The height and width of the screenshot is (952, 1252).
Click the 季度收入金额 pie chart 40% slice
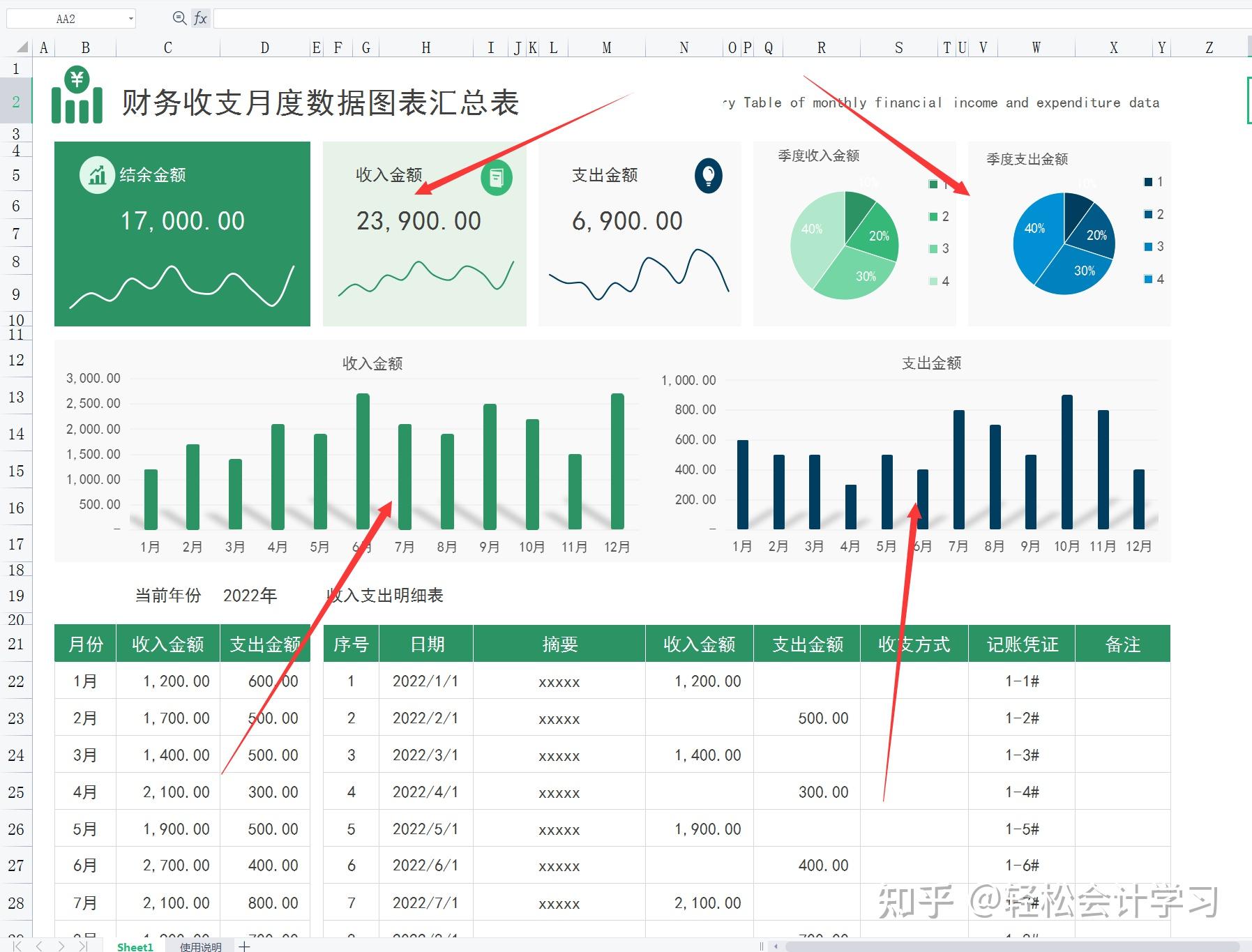tap(815, 237)
